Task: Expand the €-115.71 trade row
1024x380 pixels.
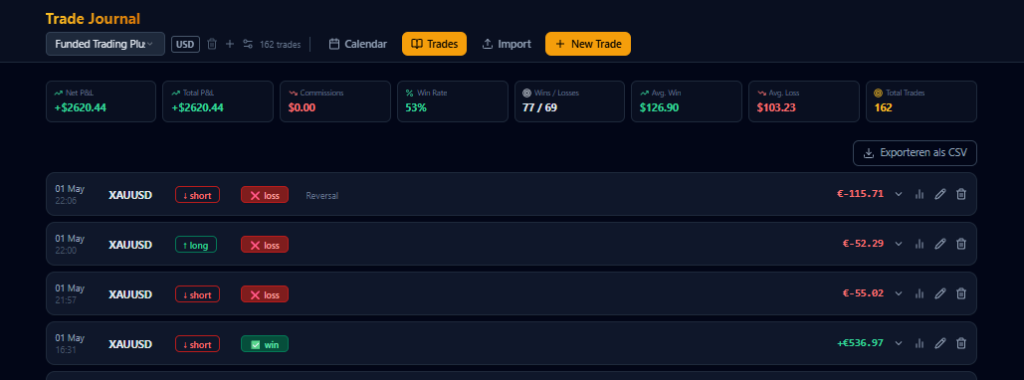Action: pos(899,194)
